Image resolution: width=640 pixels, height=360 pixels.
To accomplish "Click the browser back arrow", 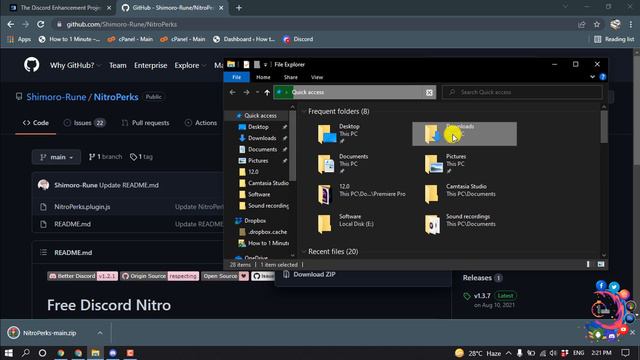I will (11, 24).
